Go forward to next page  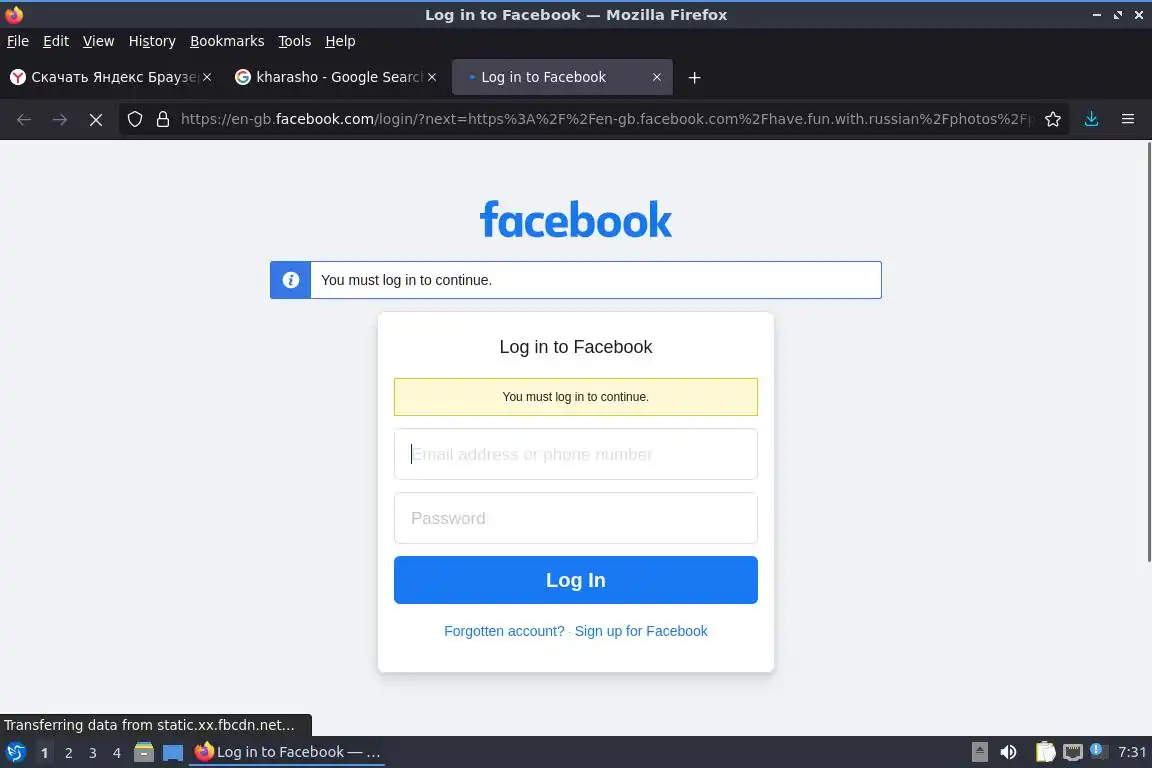(60, 119)
